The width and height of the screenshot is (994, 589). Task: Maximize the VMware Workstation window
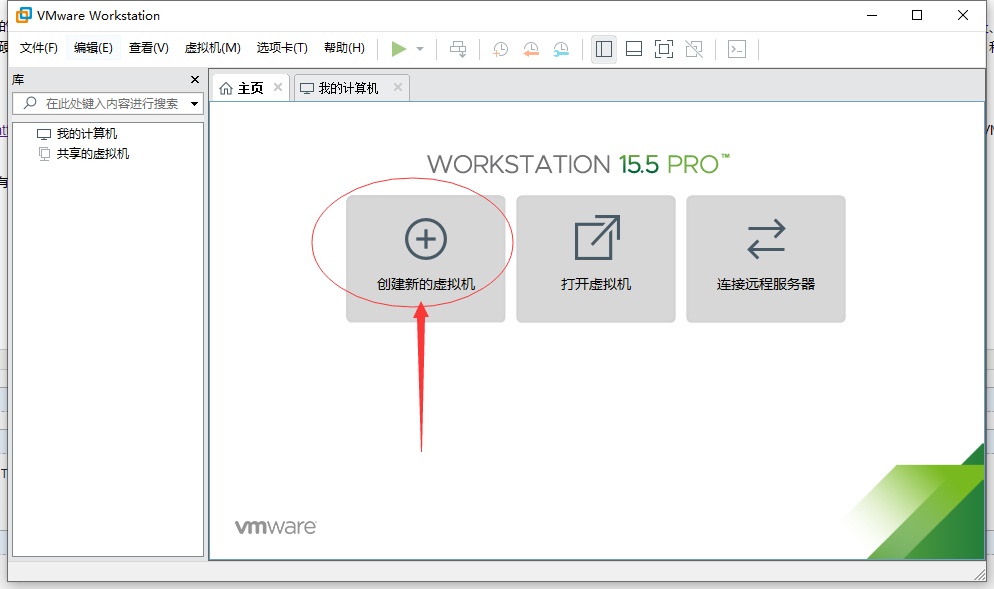tap(917, 15)
